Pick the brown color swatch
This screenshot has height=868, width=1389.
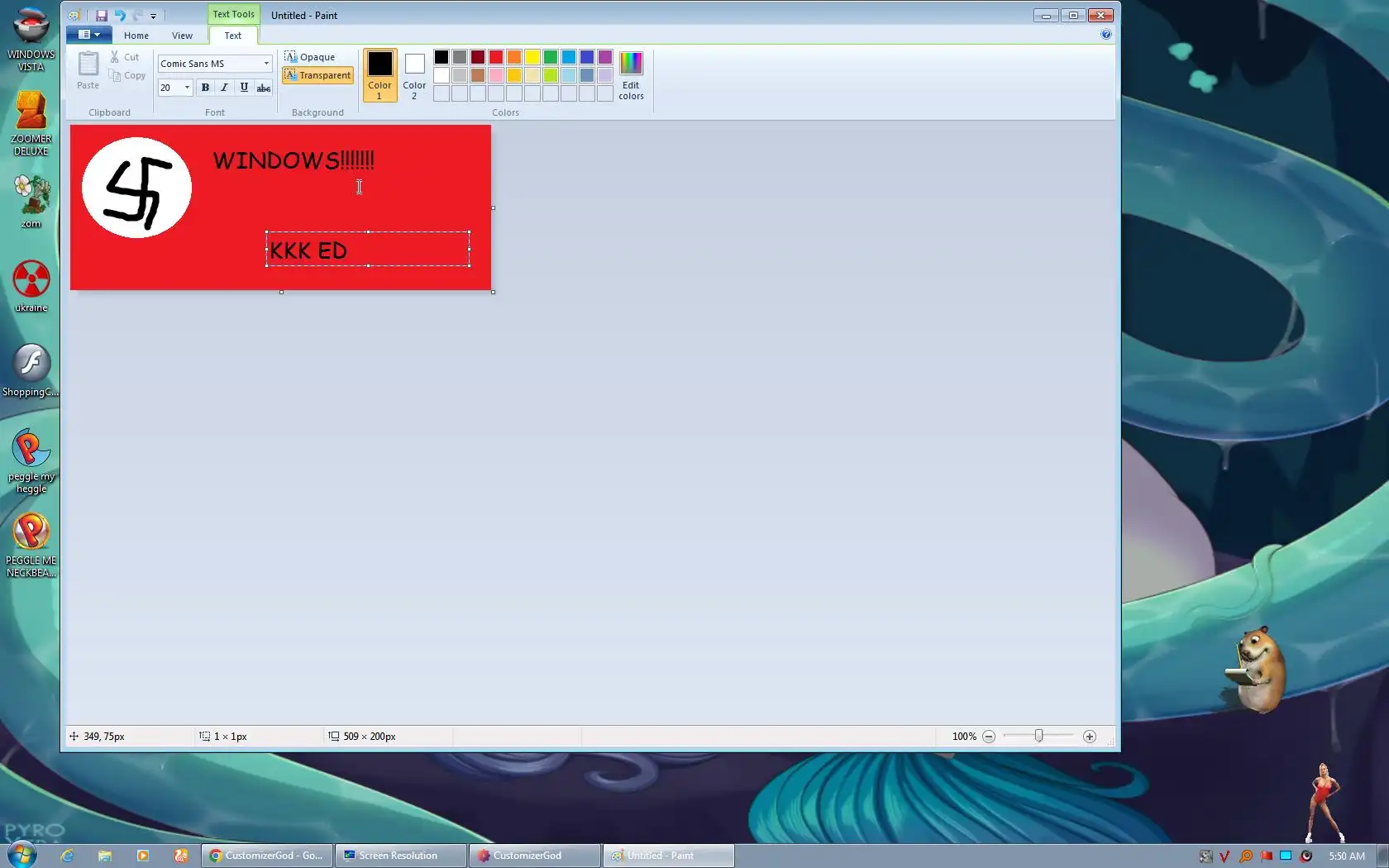click(x=478, y=75)
